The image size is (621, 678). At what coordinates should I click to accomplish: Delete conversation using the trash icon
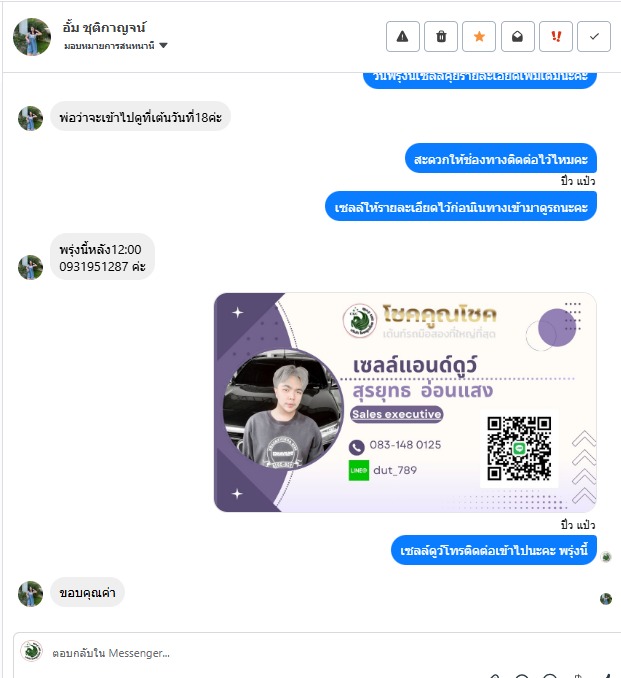point(441,36)
